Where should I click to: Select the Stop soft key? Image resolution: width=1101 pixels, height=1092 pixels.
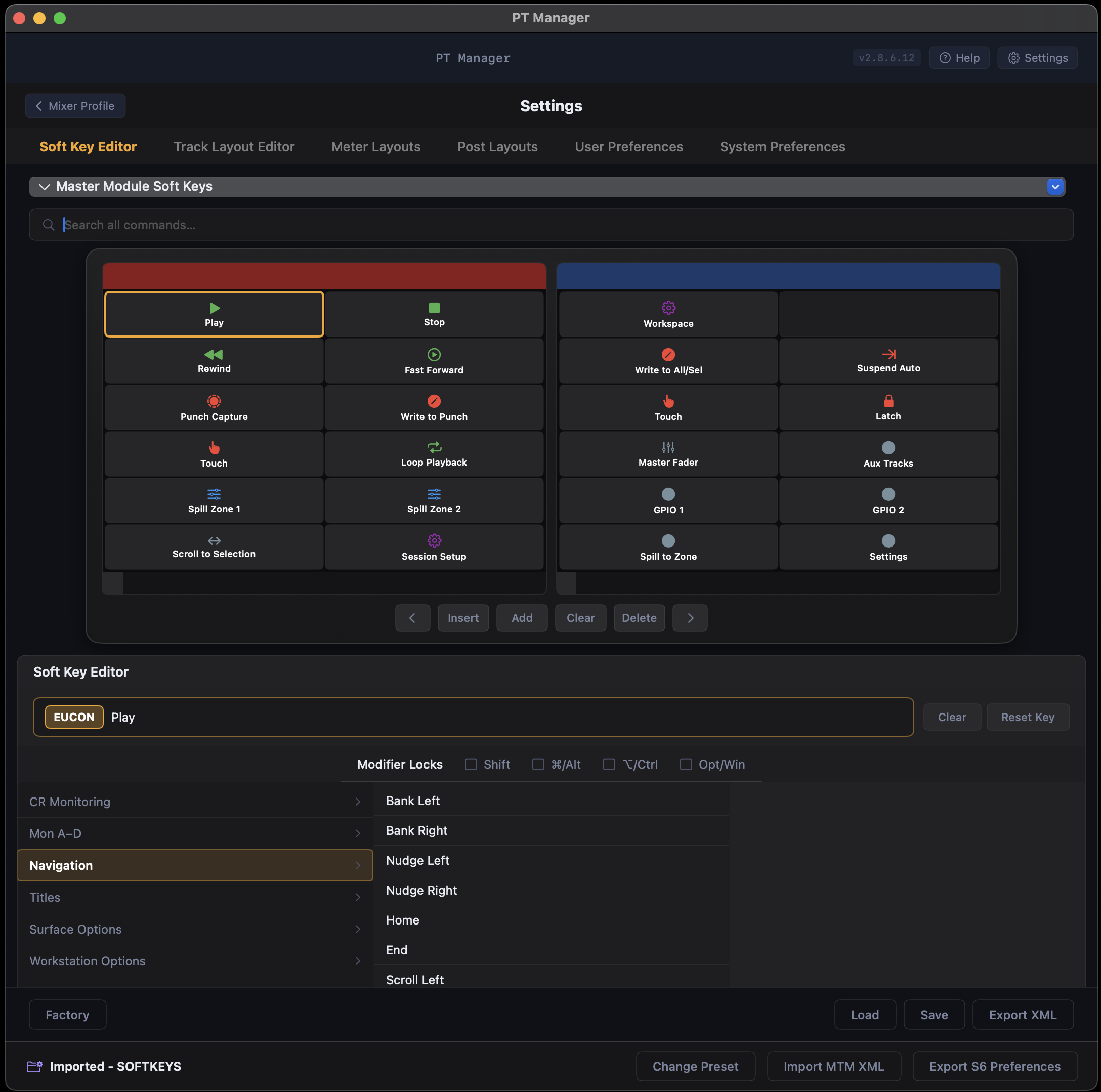pyautogui.click(x=434, y=314)
